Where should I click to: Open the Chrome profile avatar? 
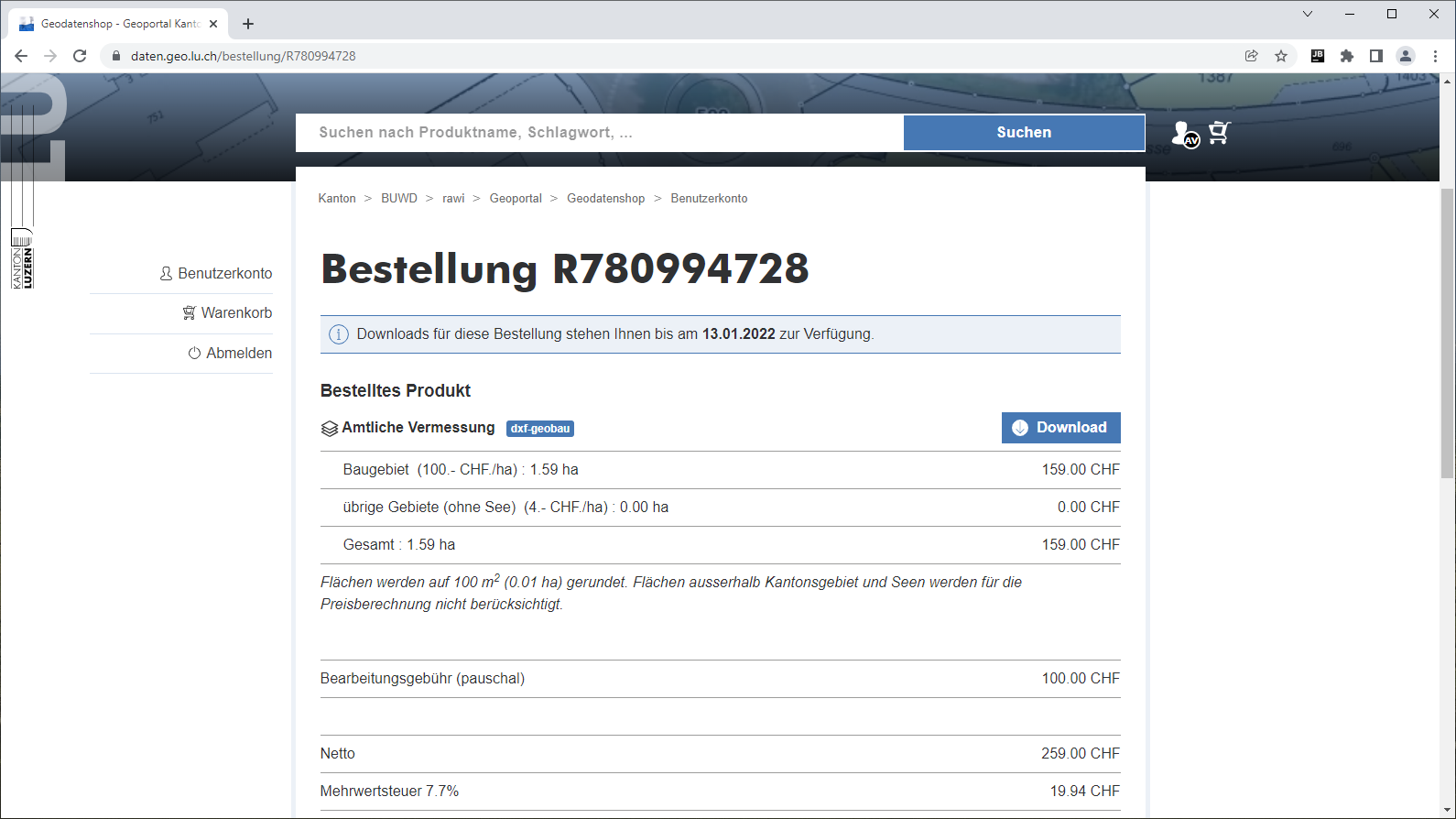(1406, 56)
